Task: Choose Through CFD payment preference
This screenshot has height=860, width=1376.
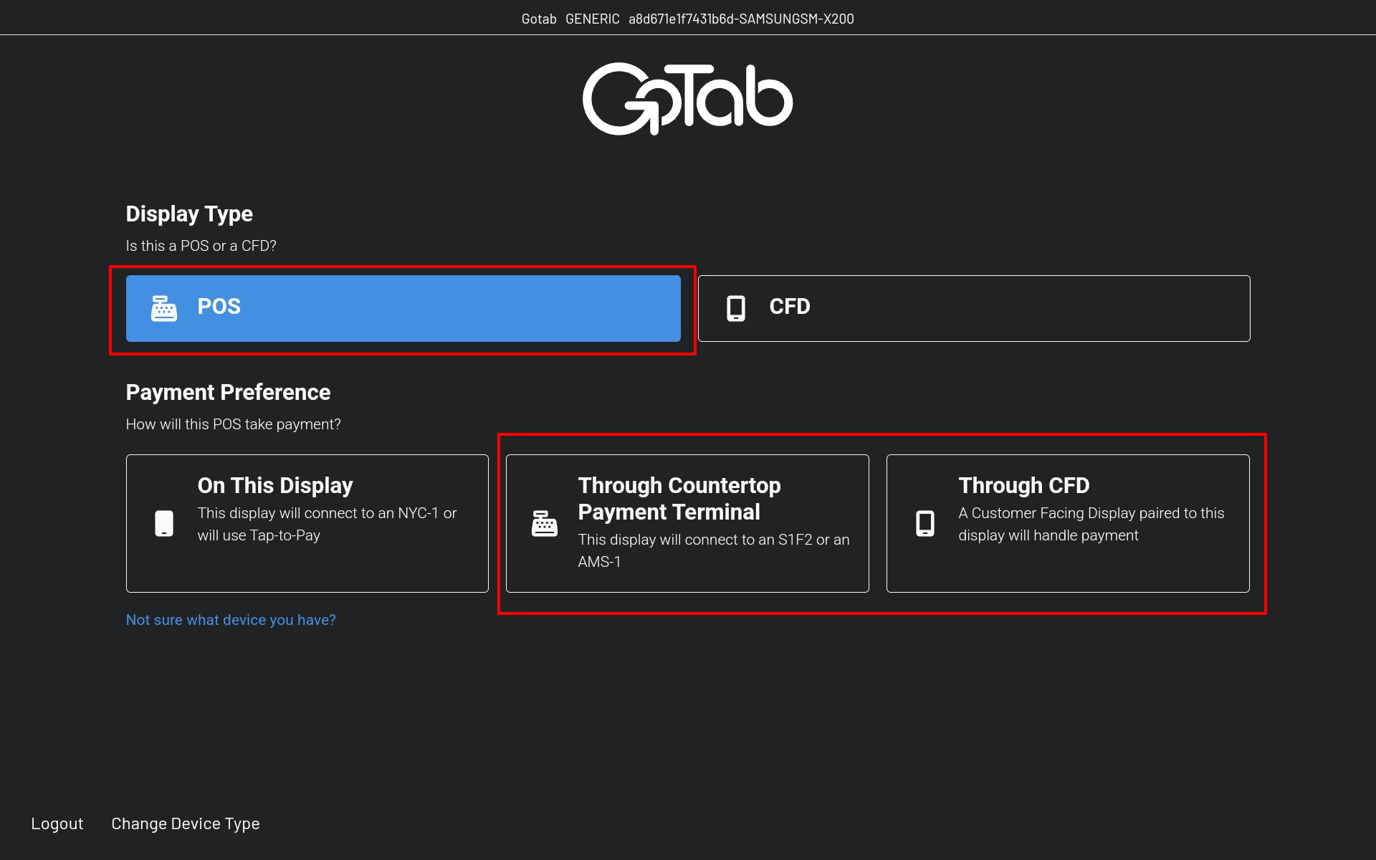Action: point(1068,523)
